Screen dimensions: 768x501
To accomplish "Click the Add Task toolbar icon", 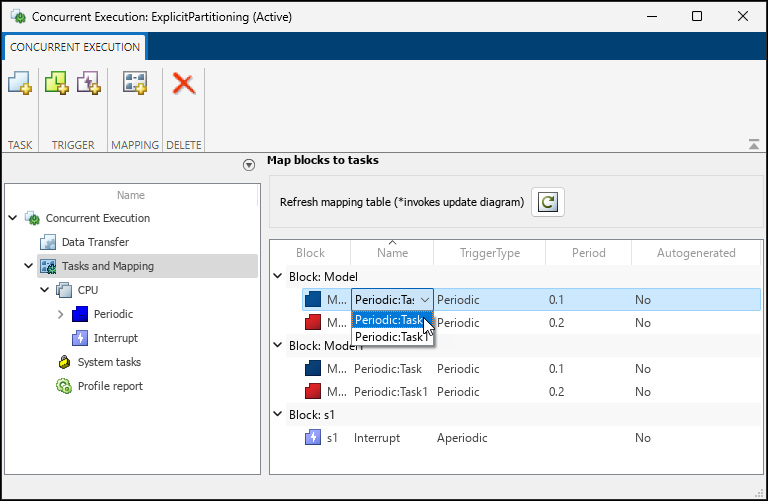I will pos(19,85).
